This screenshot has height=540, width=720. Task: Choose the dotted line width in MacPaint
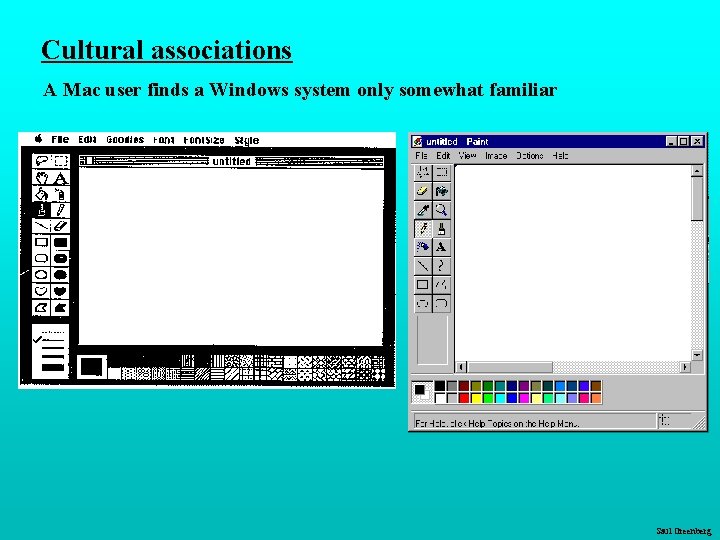[x=53, y=332]
